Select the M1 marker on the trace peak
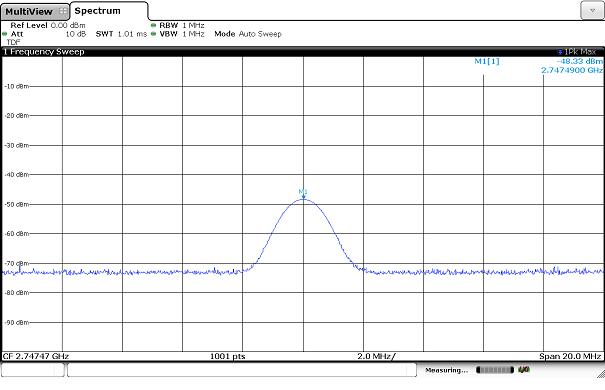The height and width of the screenshot is (390, 605). click(x=303, y=193)
